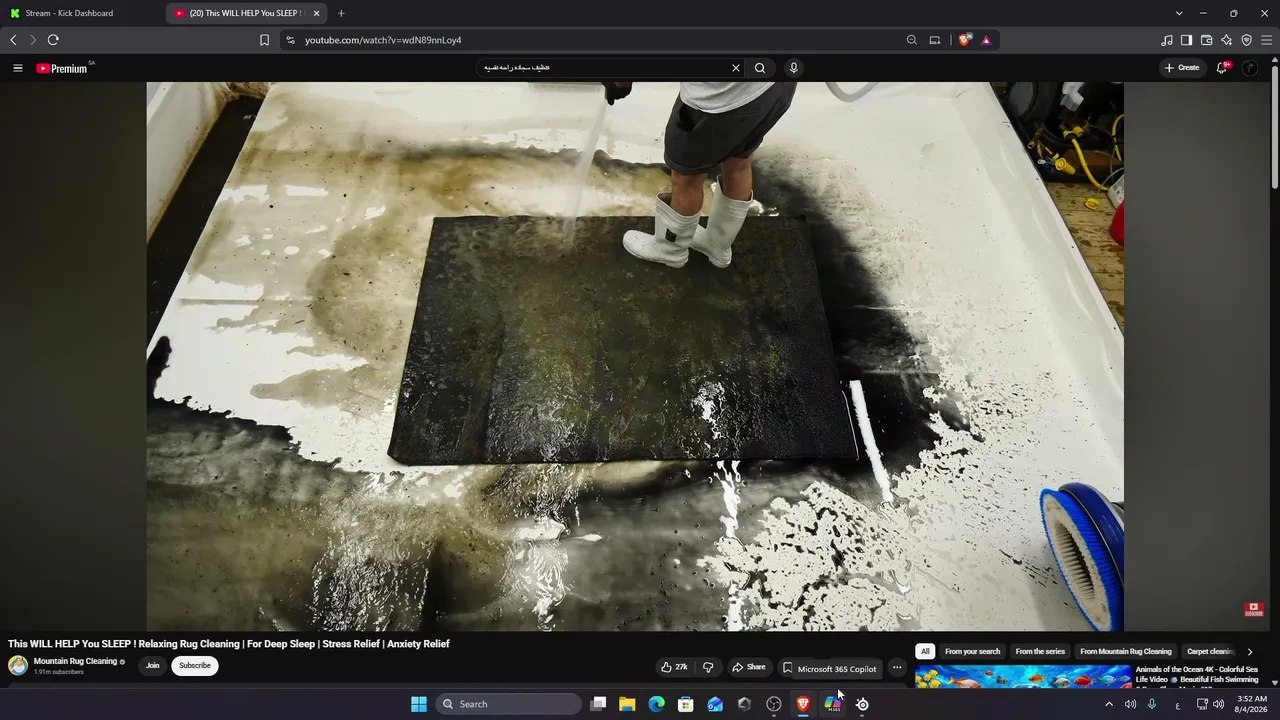Select the All filter chip

click(925, 651)
